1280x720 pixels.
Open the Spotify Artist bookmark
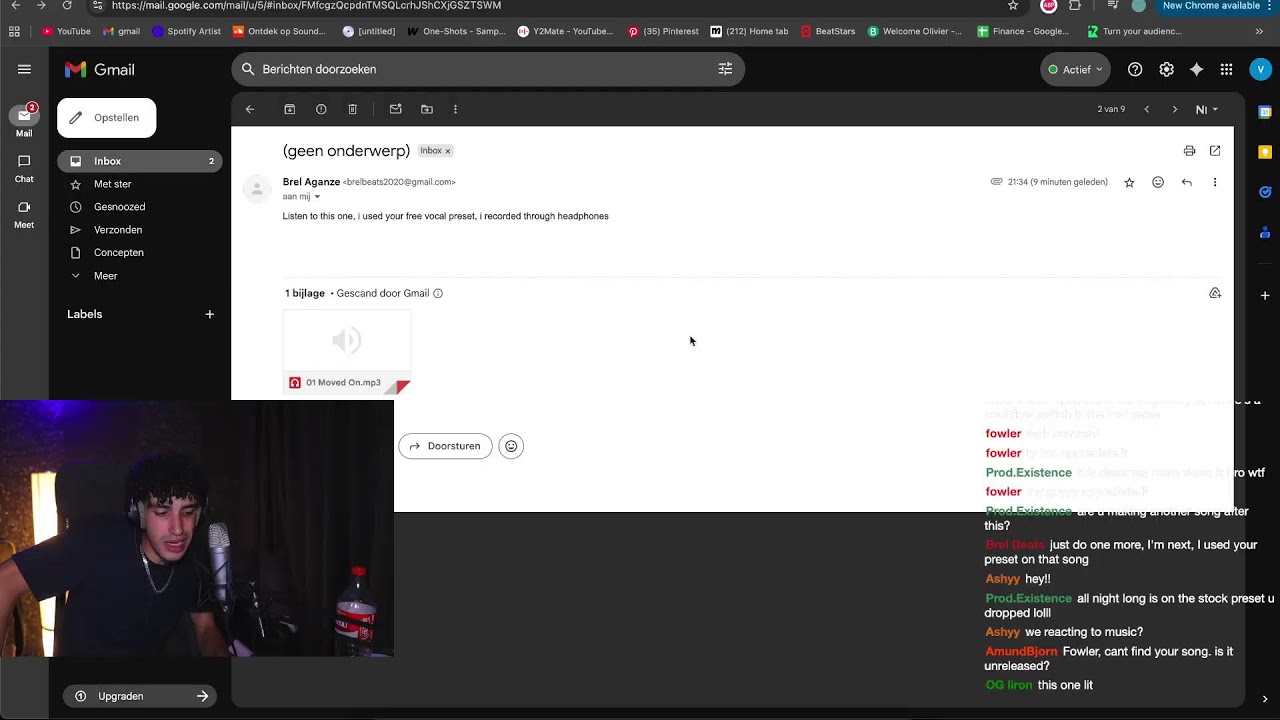186,31
